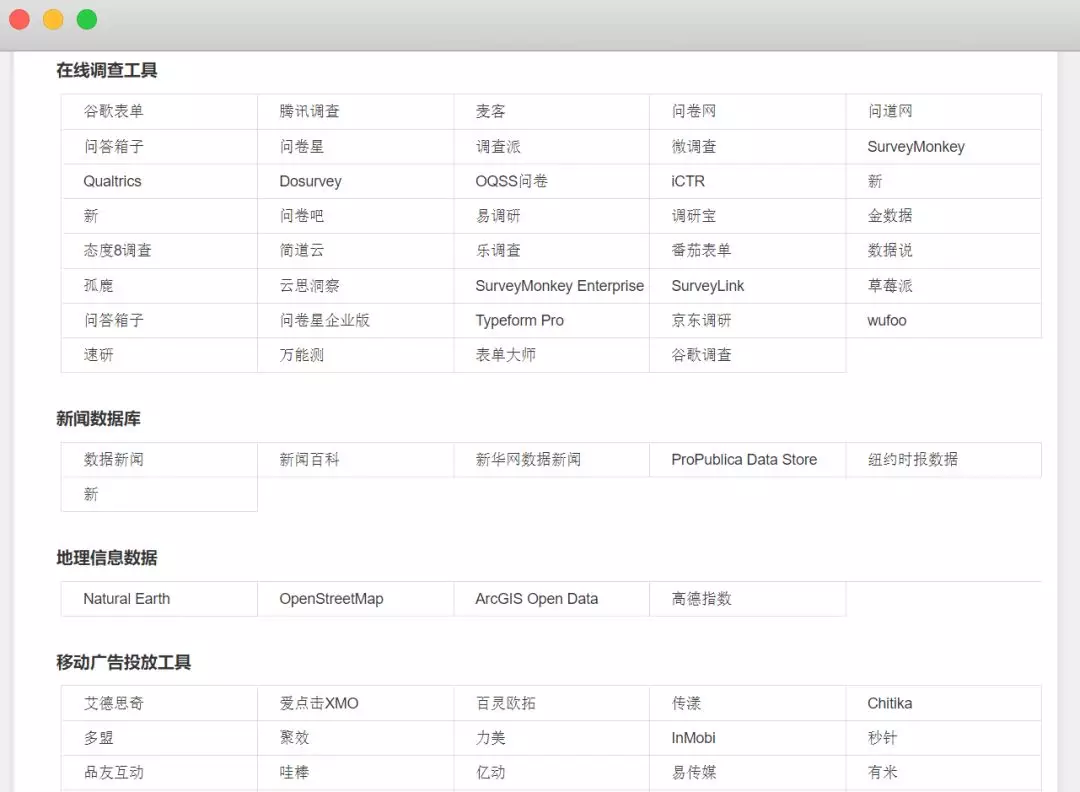The width and height of the screenshot is (1080, 792).
Task: Open SurveyMonkey Enterprise link
Action: [x=559, y=286]
